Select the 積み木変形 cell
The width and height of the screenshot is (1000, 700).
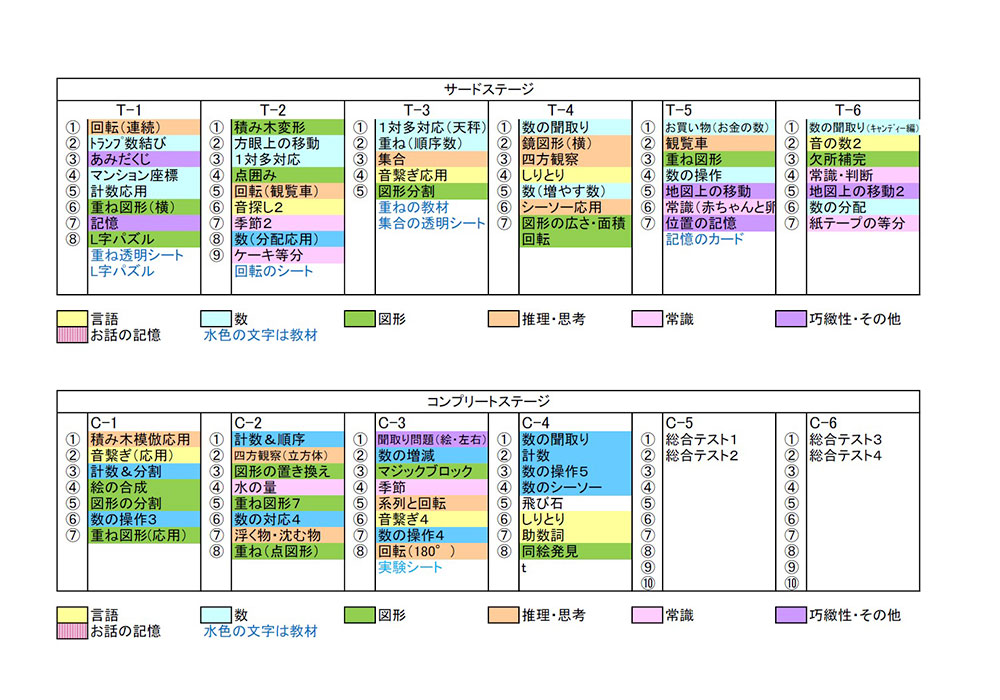coord(288,128)
